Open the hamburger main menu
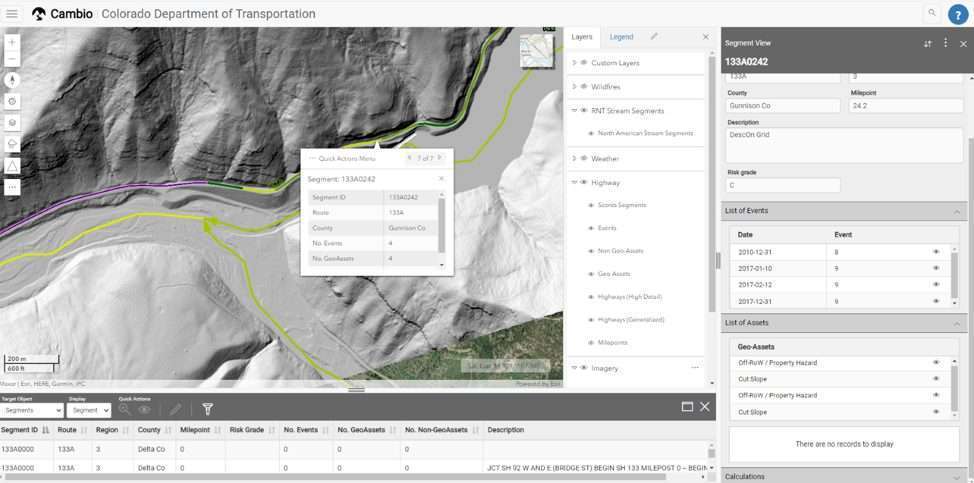The image size is (974, 483). tap(12, 14)
